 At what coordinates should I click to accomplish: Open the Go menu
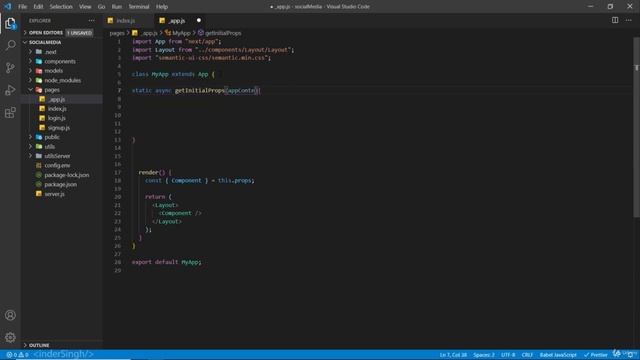[x=101, y=7]
